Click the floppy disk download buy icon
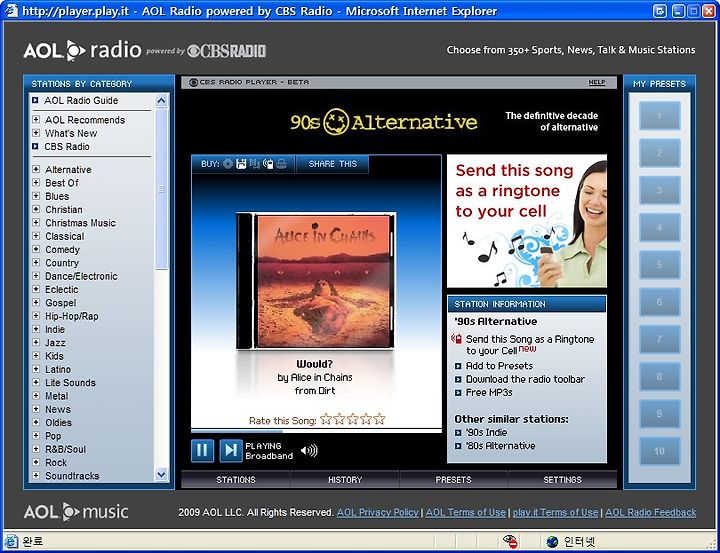The height and width of the screenshot is (553, 720). [241, 164]
